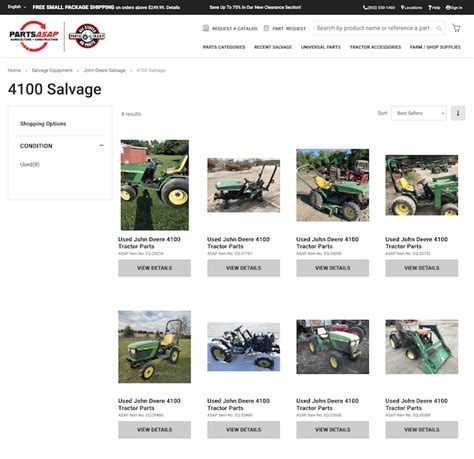Viewport: 474px width, 459px height.
Task: Toggle the sort direction arrow button
Action: pos(458,113)
